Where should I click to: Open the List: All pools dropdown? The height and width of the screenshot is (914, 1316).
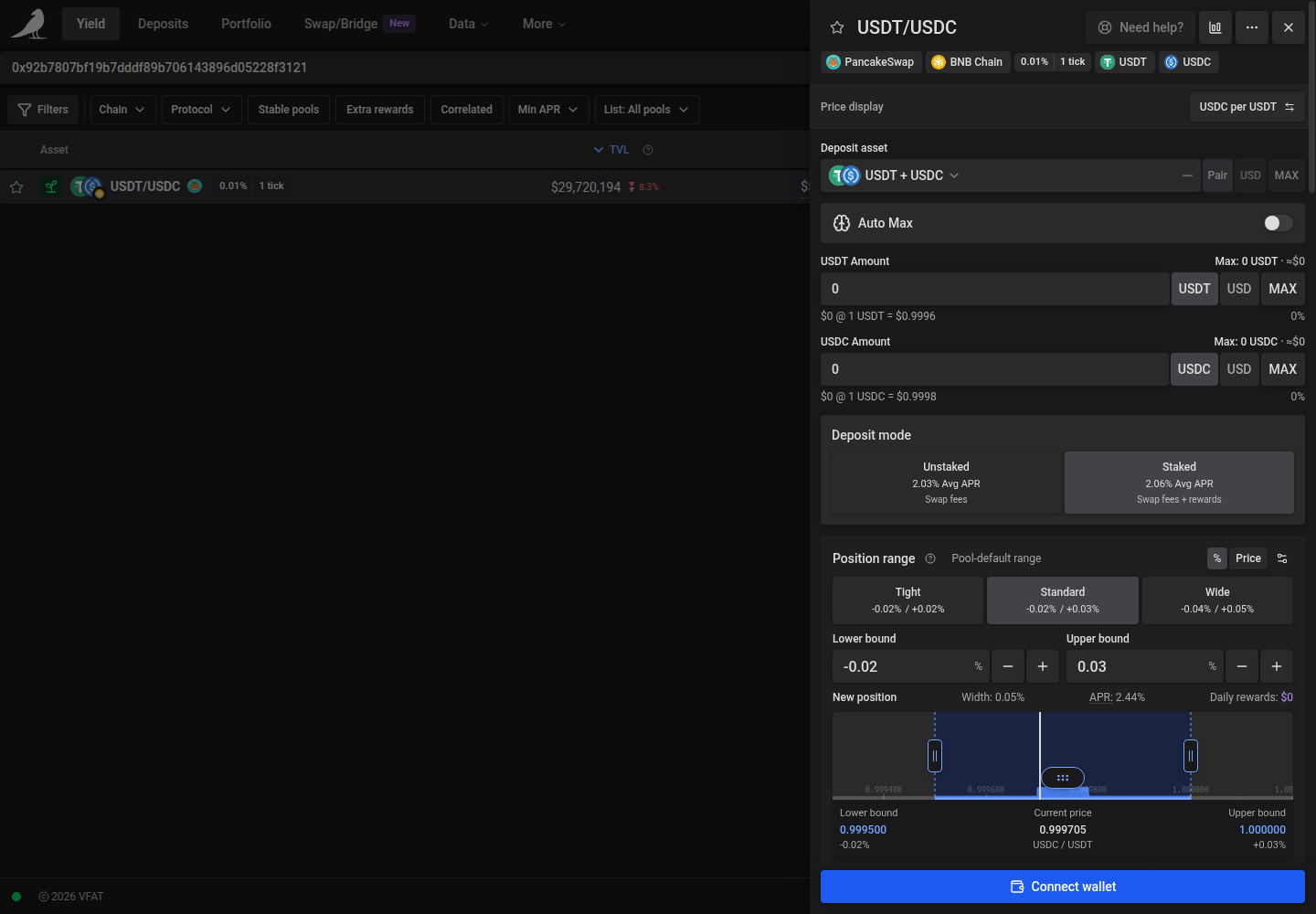tap(647, 110)
